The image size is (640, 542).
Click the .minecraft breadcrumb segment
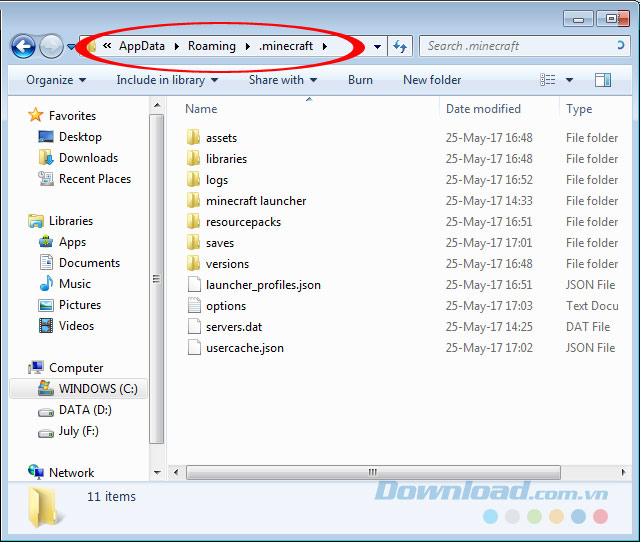[286, 46]
